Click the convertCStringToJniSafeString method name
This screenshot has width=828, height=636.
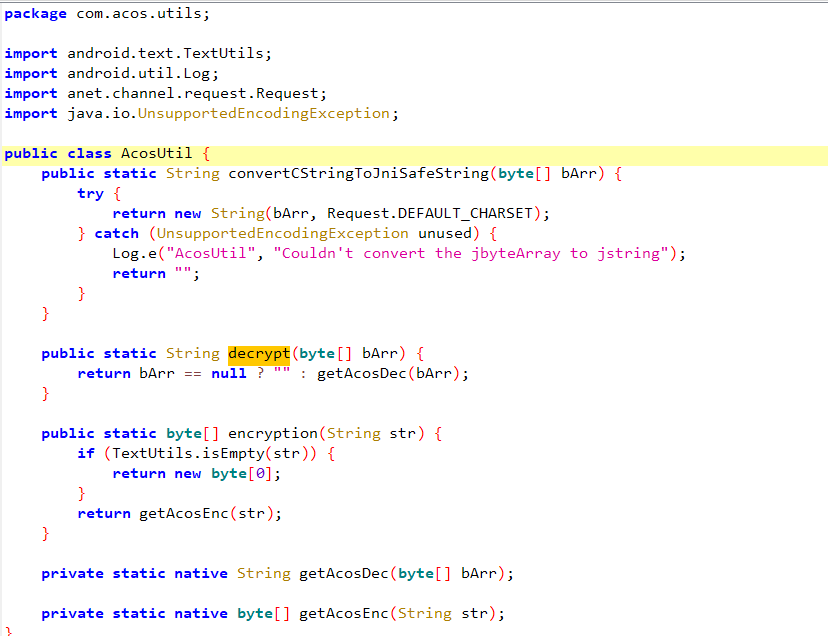coord(358,173)
